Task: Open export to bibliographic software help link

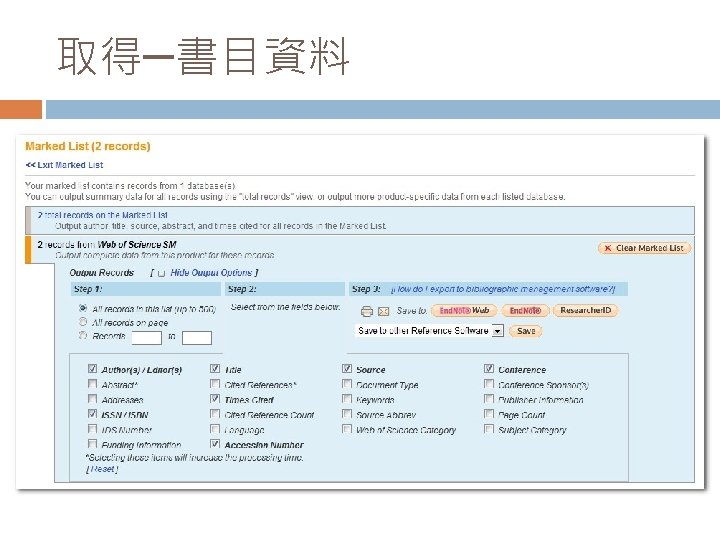Action: pos(503,289)
